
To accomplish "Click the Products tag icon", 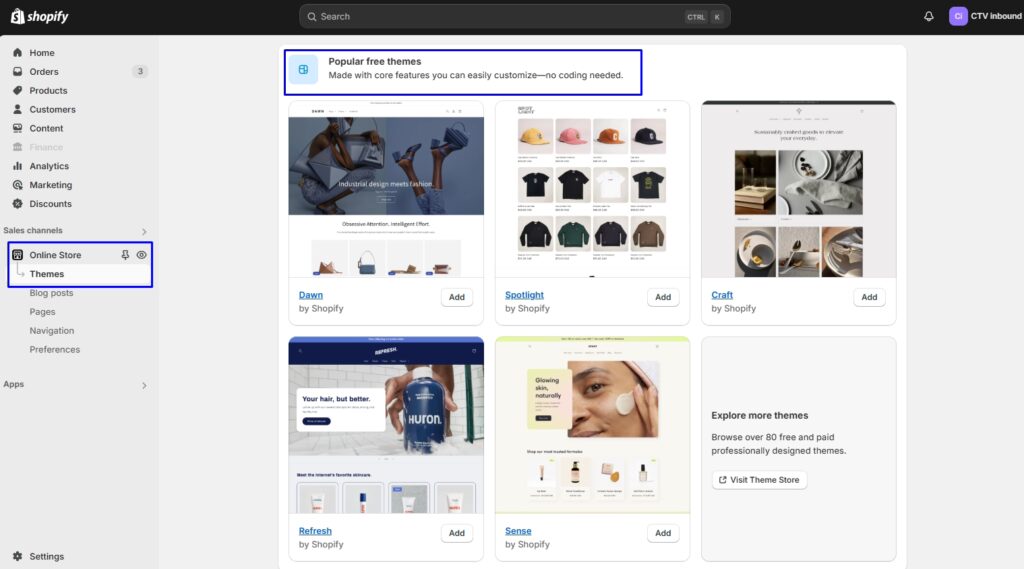I will point(18,90).
